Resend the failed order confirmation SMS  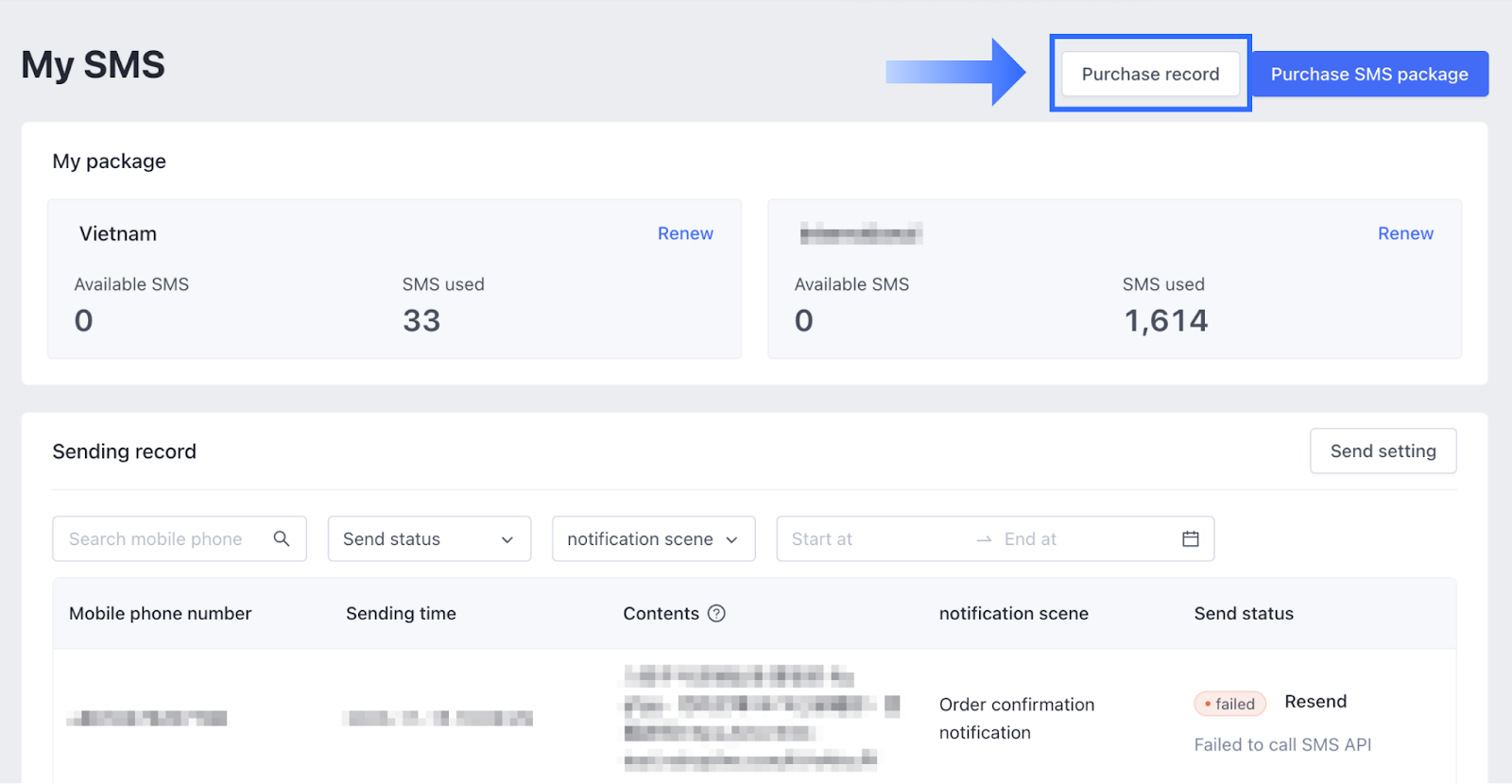[x=1315, y=702]
